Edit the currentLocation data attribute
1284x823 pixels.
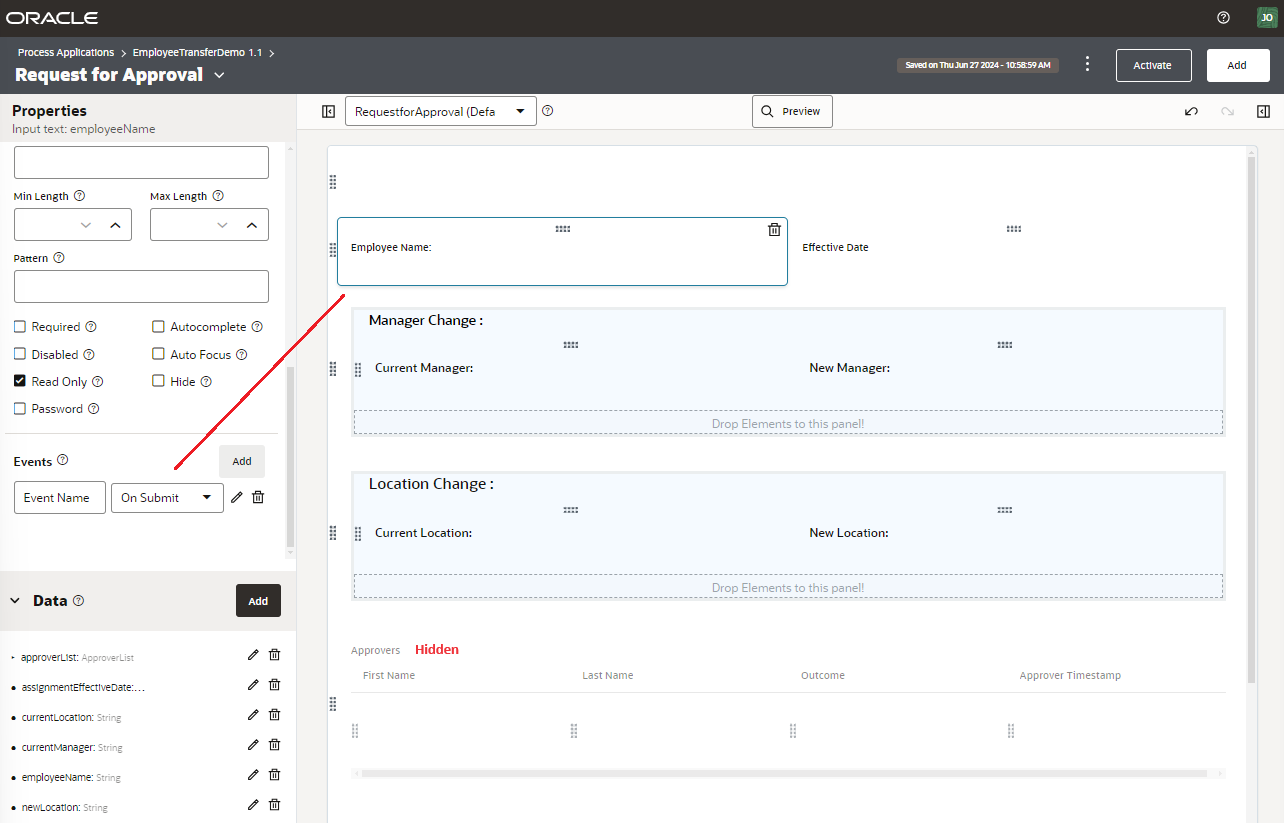pyautogui.click(x=253, y=715)
